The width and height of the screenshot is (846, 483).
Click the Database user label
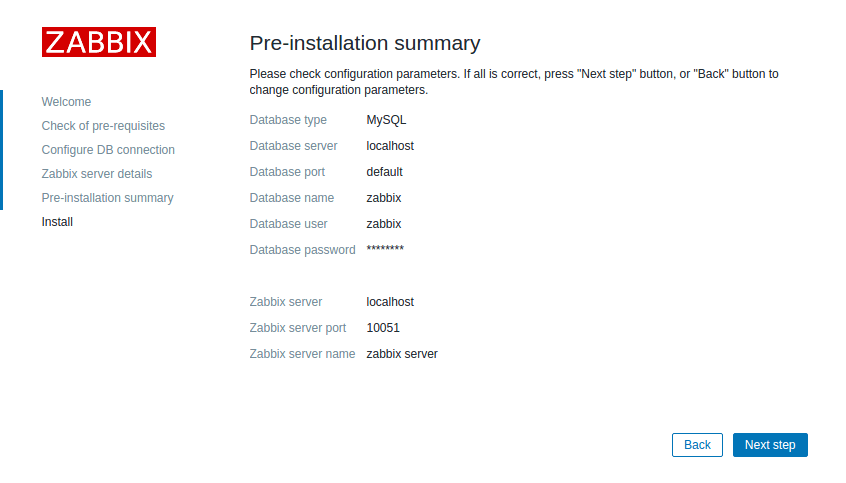click(288, 224)
